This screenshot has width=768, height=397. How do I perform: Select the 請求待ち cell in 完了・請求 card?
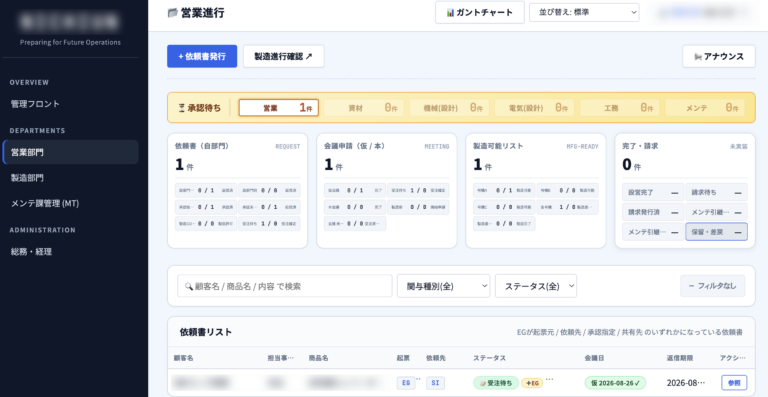(x=716, y=192)
